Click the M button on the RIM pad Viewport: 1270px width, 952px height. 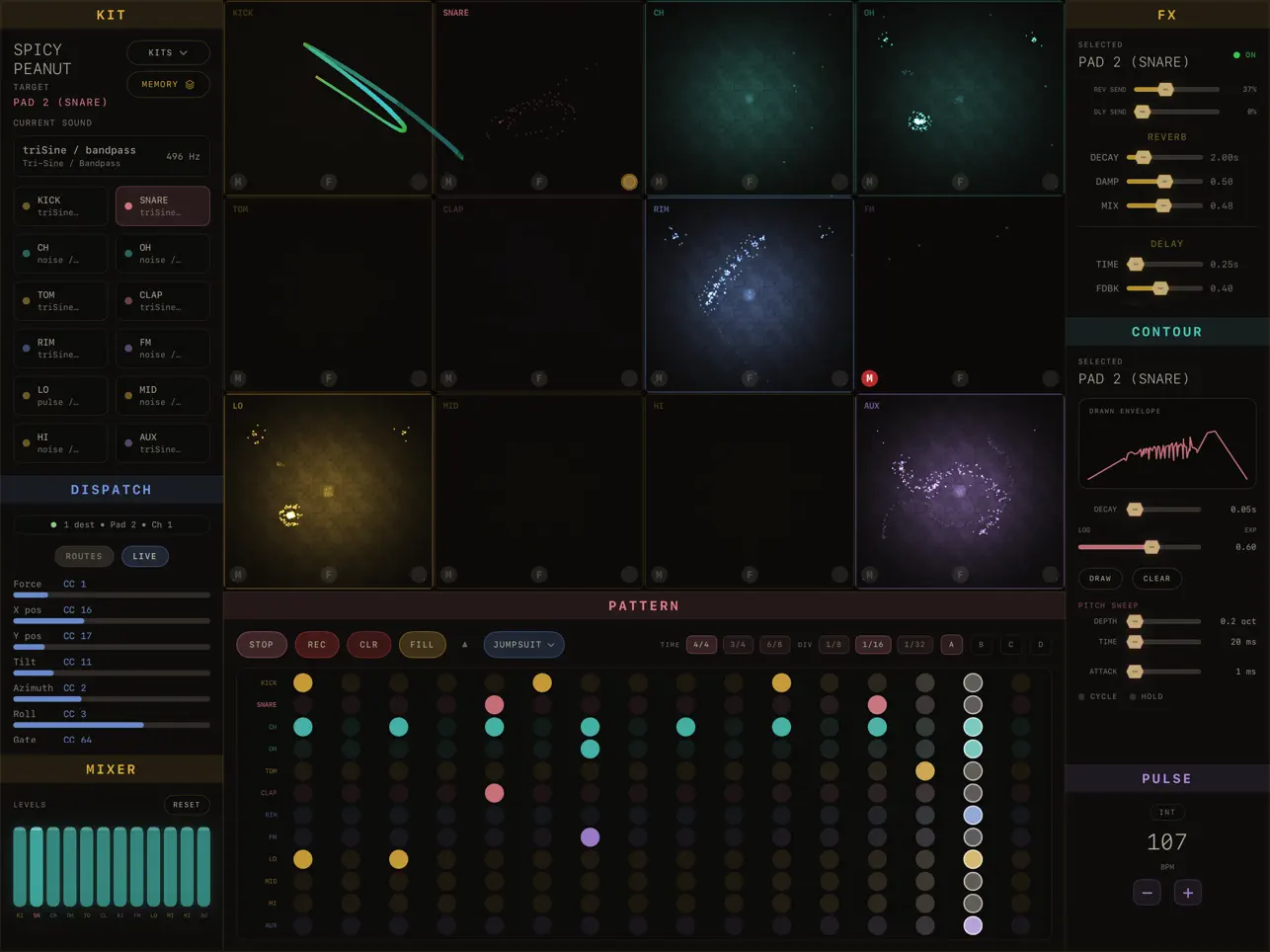(x=659, y=378)
